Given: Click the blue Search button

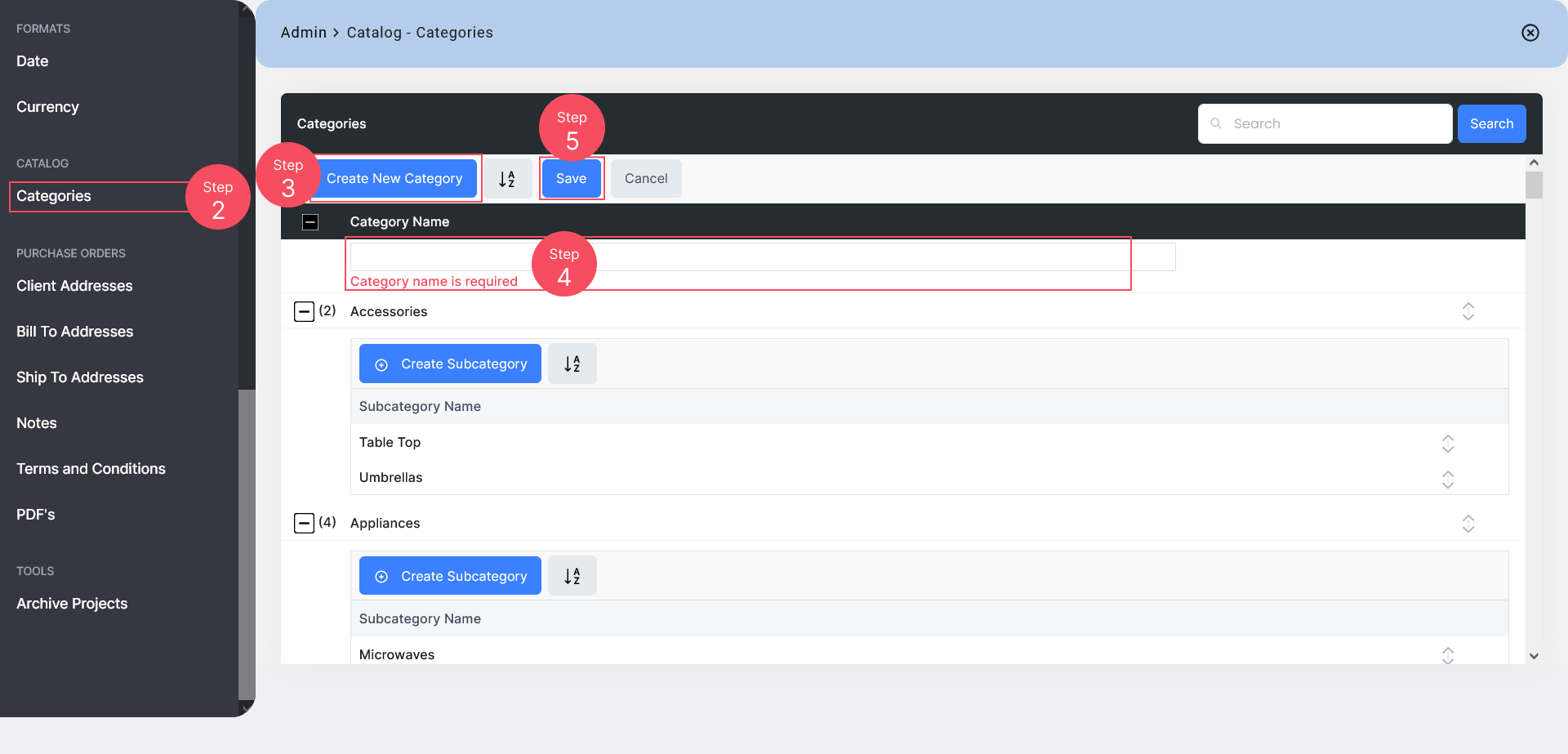Looking at the screenshot, I should (x=1491, y=124).
